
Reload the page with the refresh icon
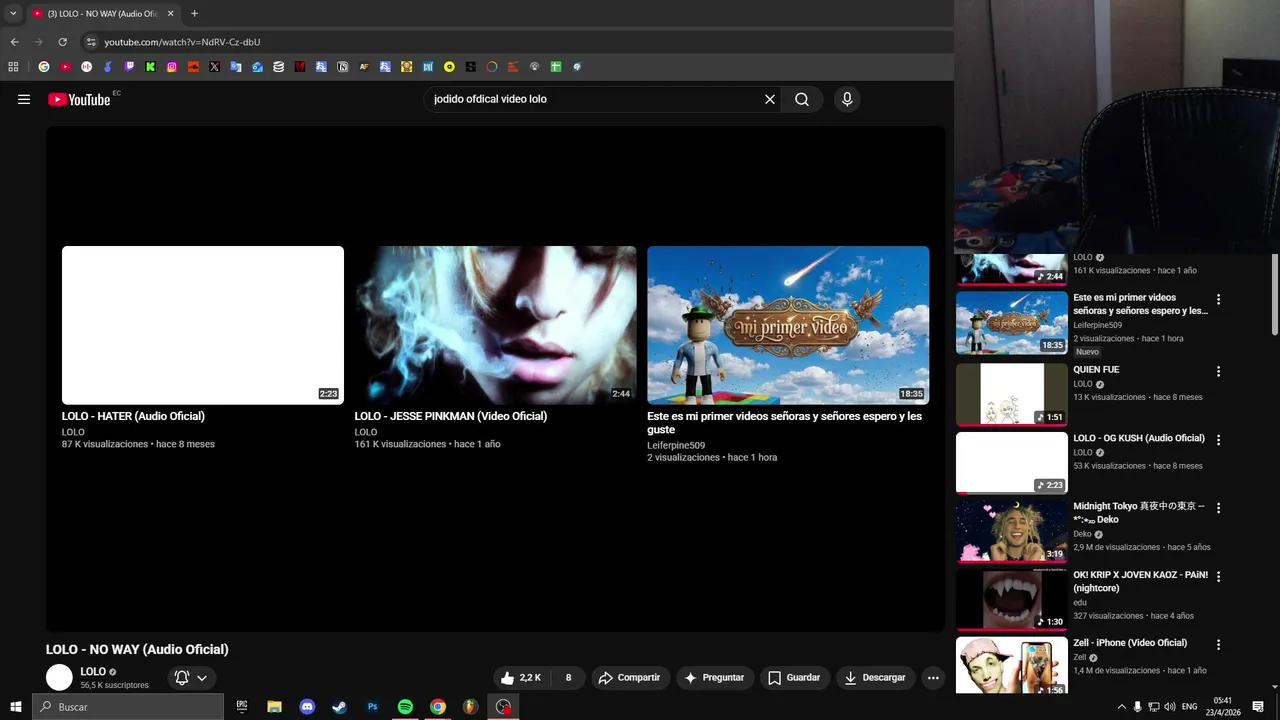pos(62,42)
